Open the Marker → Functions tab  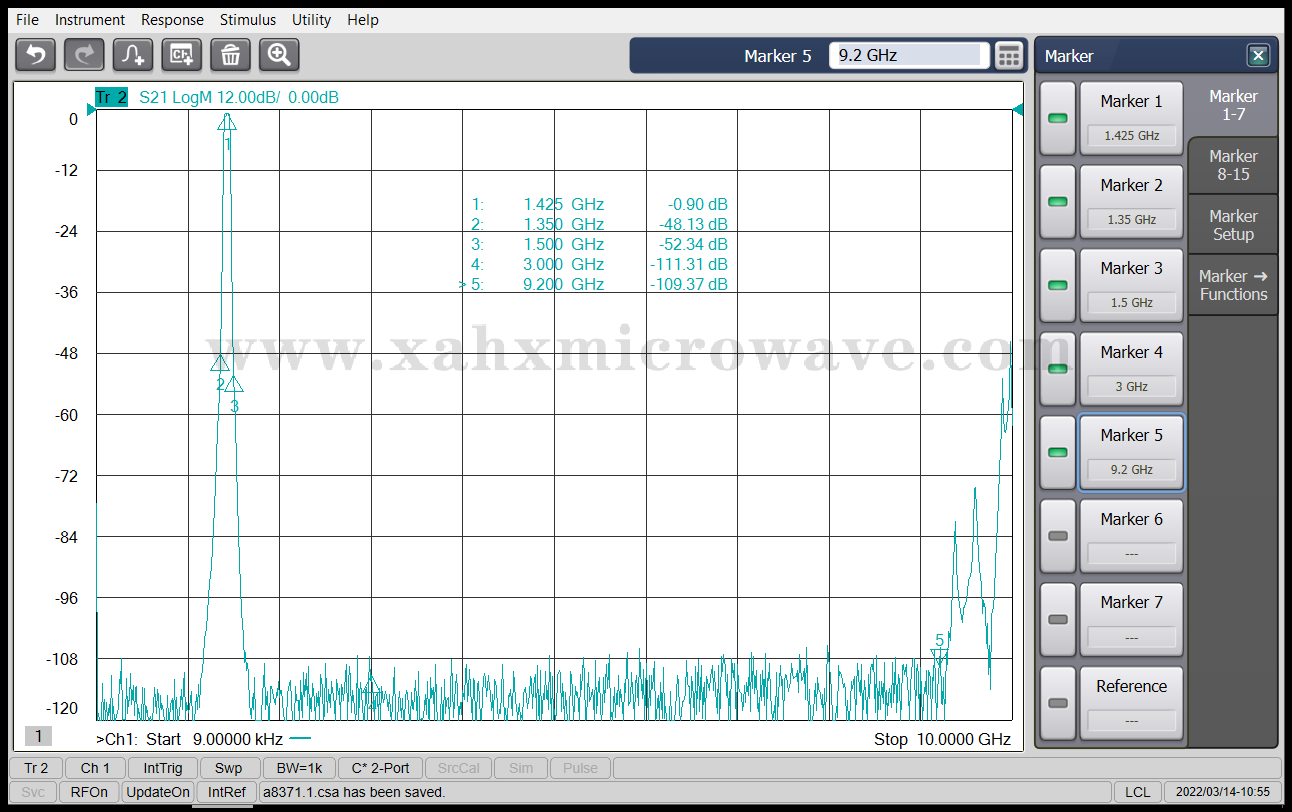point(1233,285)
